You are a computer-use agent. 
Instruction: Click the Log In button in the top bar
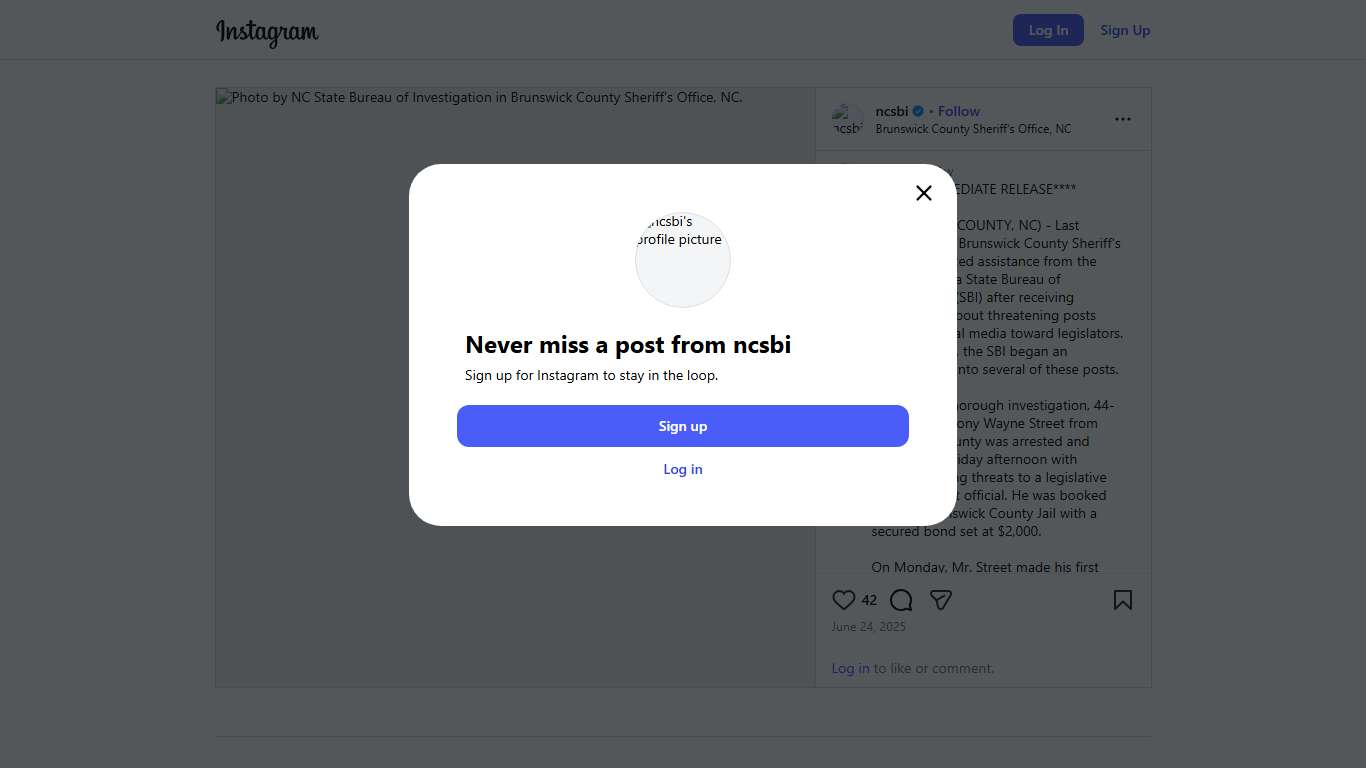[x=1048, y=30]
